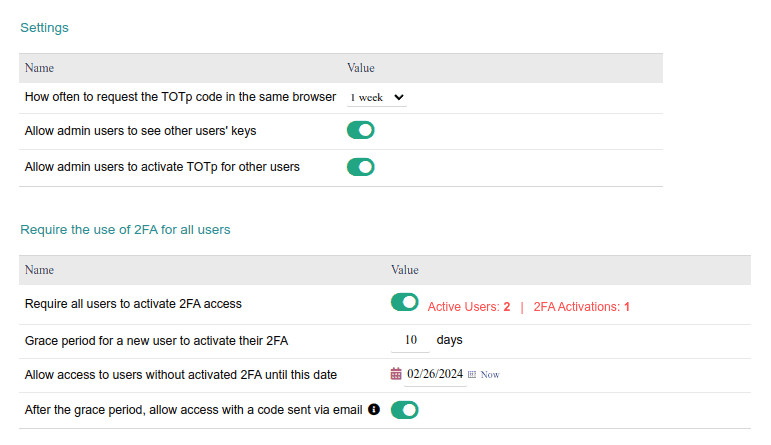This screenshot has width=771, height=445.
Task: Click the Settings section heading
Action: [44, 28]
